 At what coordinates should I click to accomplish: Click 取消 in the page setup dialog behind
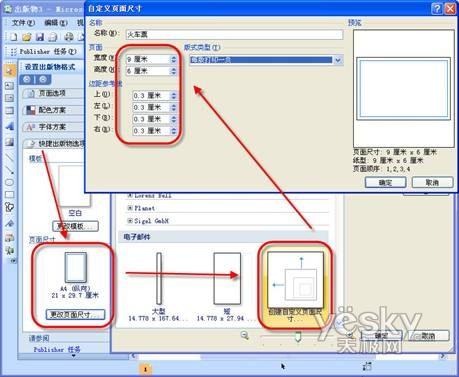[x=429, y=336]
